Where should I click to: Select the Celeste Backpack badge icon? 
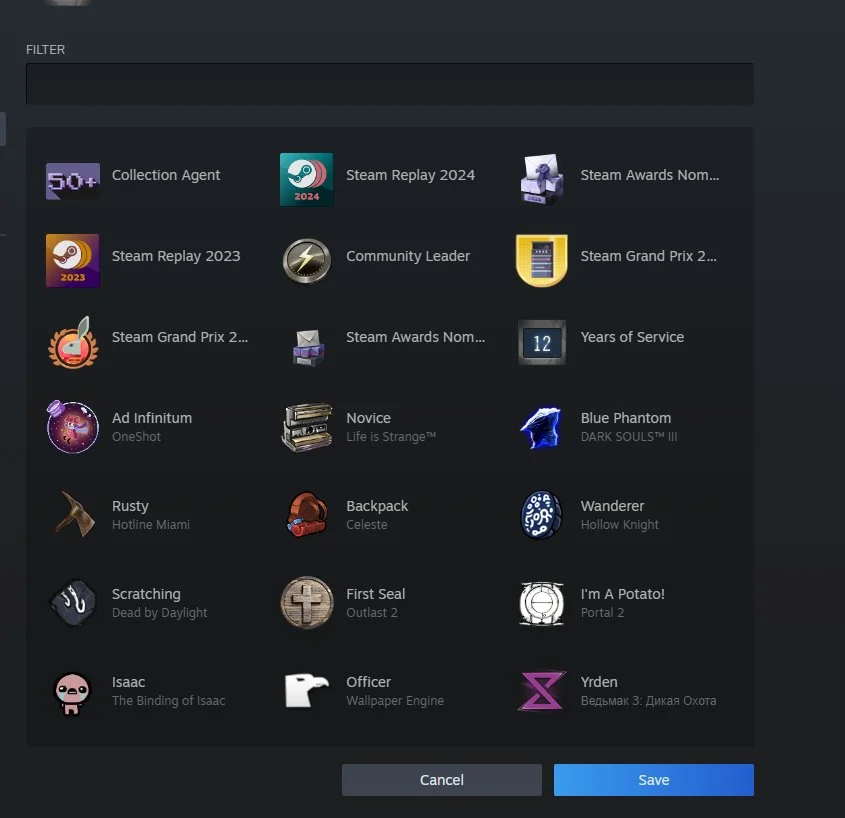[306, 515]
